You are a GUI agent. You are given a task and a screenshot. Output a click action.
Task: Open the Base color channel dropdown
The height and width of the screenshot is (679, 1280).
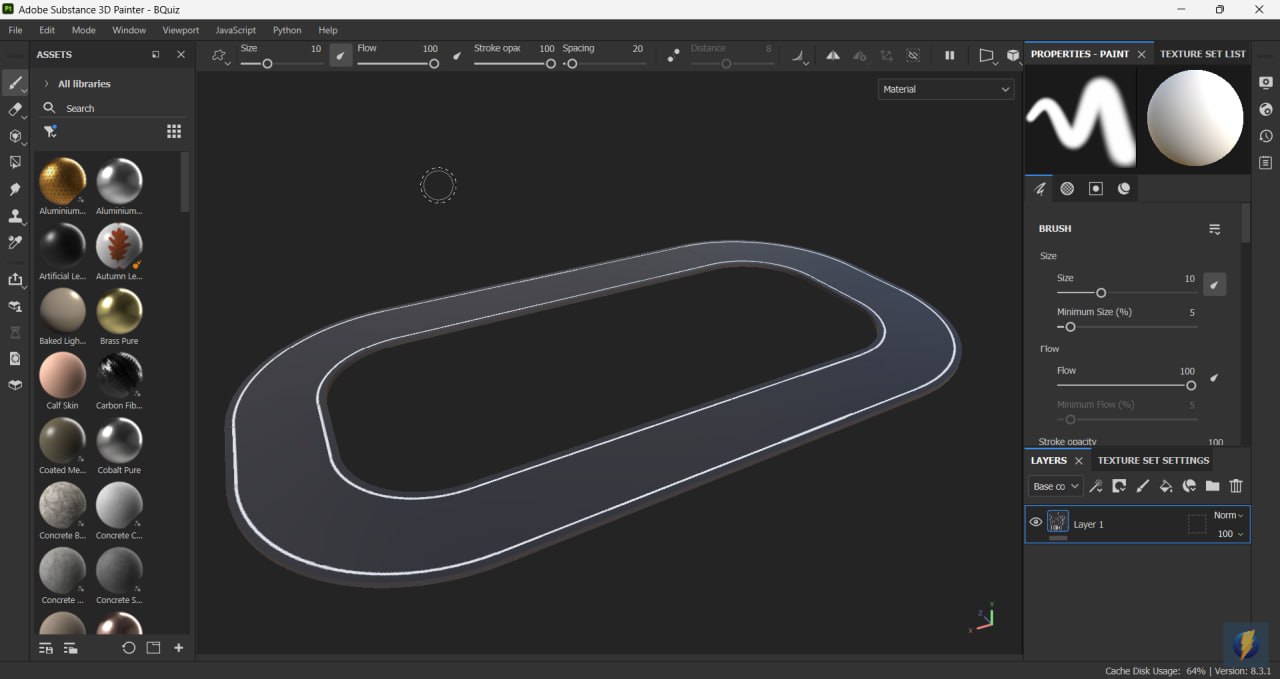point(1056,486)
